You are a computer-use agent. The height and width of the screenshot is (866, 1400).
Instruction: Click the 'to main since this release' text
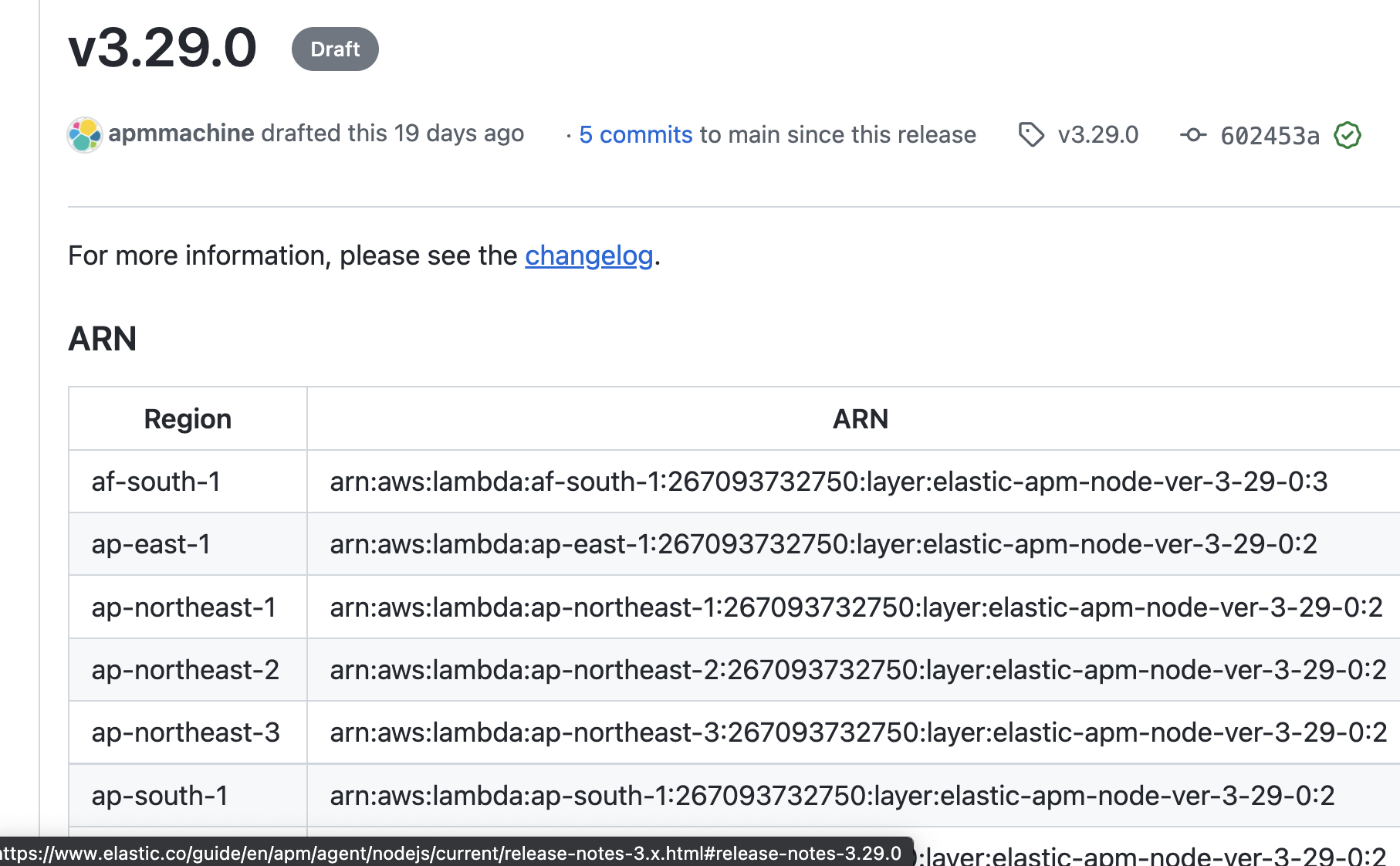coord(838,135)
